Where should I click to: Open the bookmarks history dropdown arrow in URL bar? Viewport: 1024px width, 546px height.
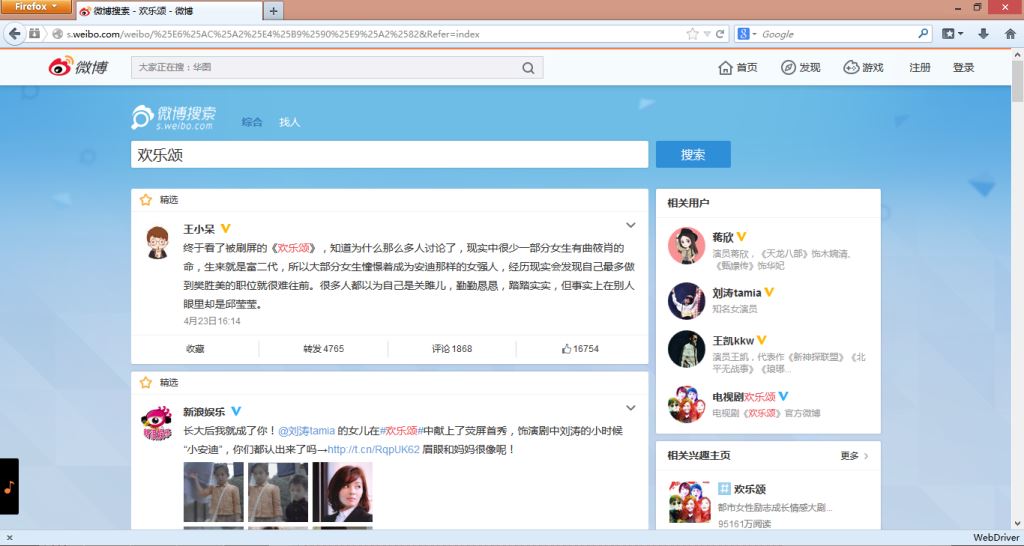[x=707, y=34]
